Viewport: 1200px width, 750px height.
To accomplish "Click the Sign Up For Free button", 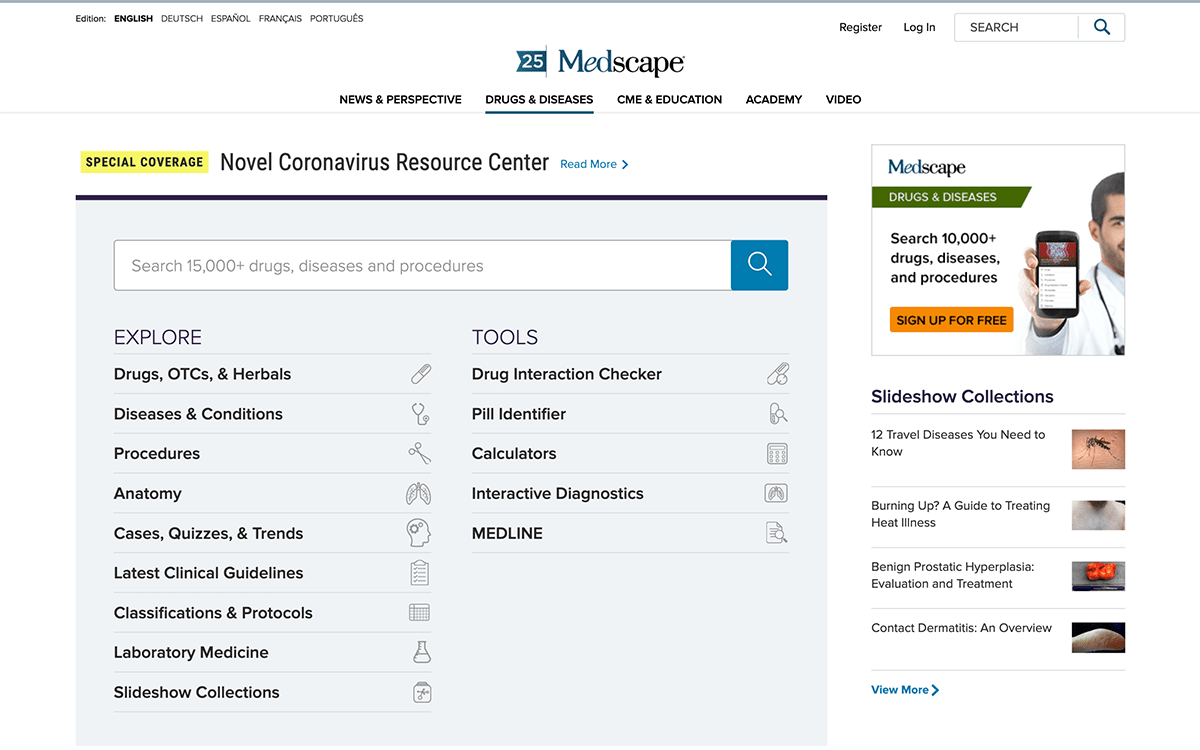I will pos(951,320).
